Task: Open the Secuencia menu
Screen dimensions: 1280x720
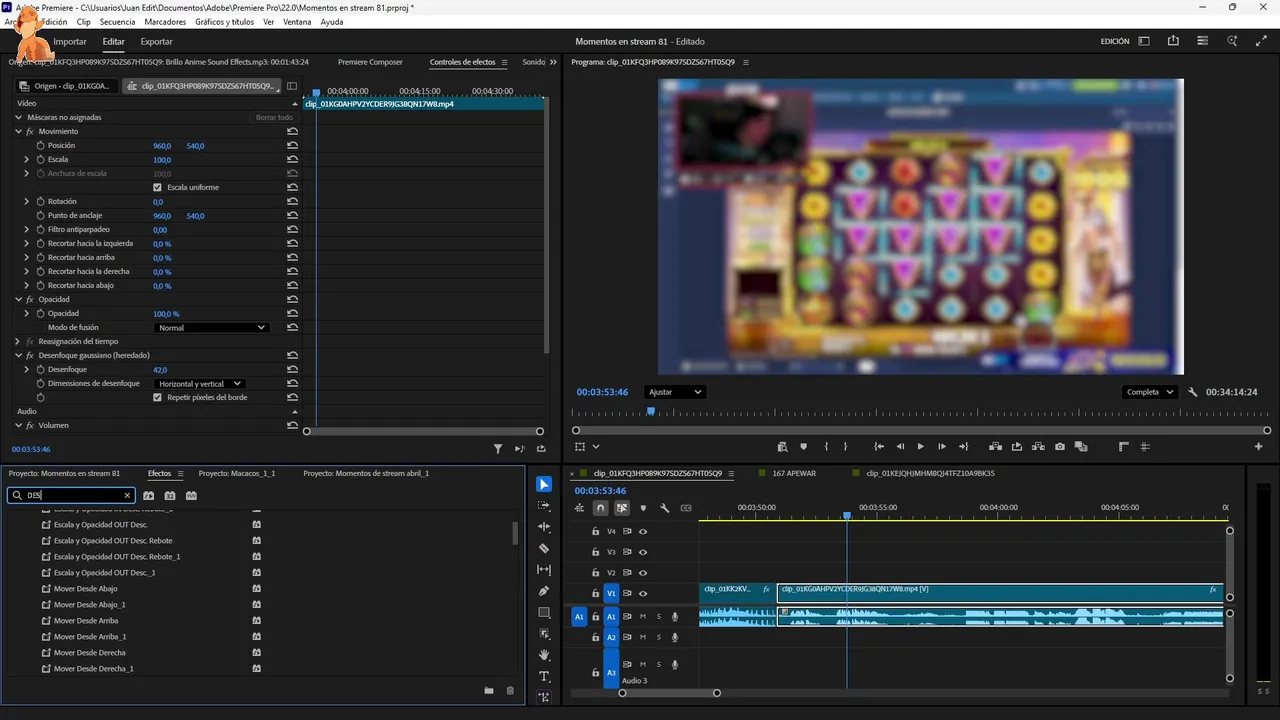Action: click(117, 22)
